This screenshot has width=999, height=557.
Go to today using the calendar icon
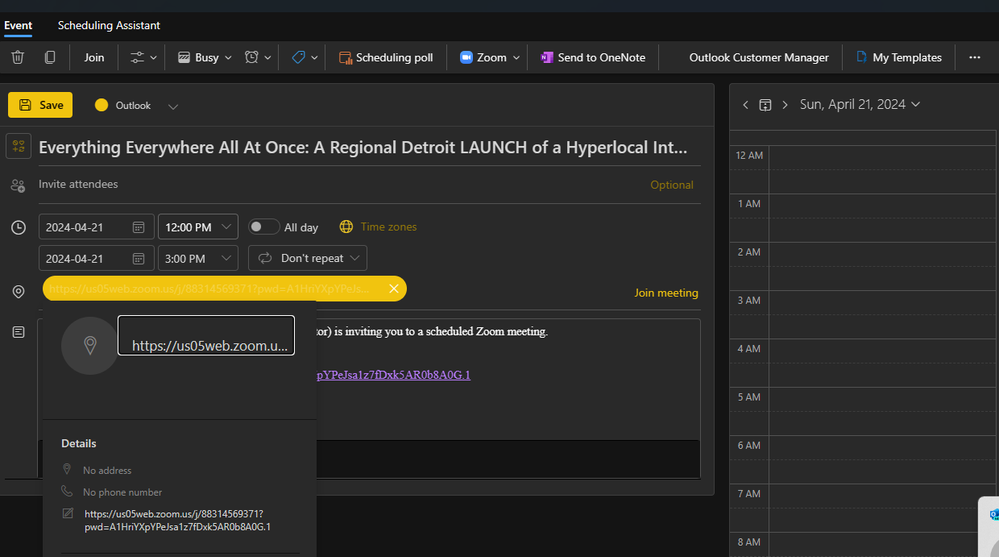tap(765, 105)
